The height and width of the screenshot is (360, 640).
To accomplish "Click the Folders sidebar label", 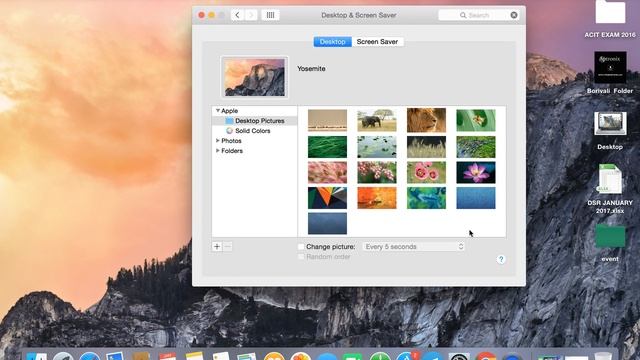I will pos(232,151).
